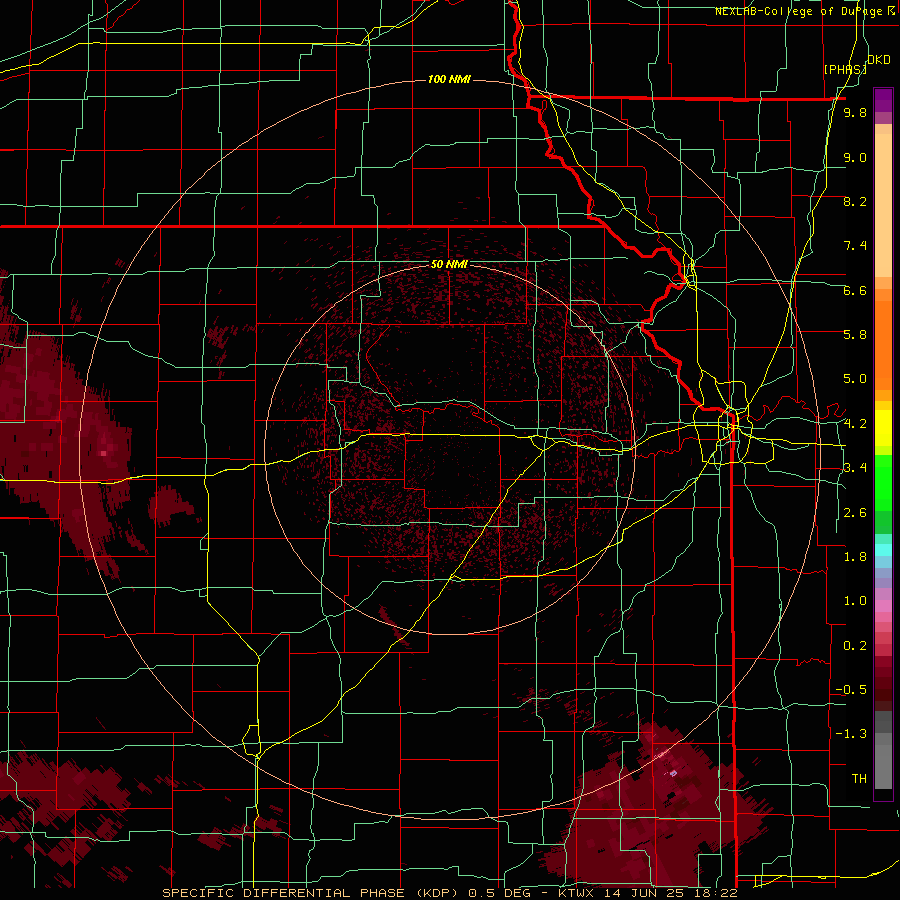
Task: Click the 50 NMI range ring label
Action: [449, 264]
